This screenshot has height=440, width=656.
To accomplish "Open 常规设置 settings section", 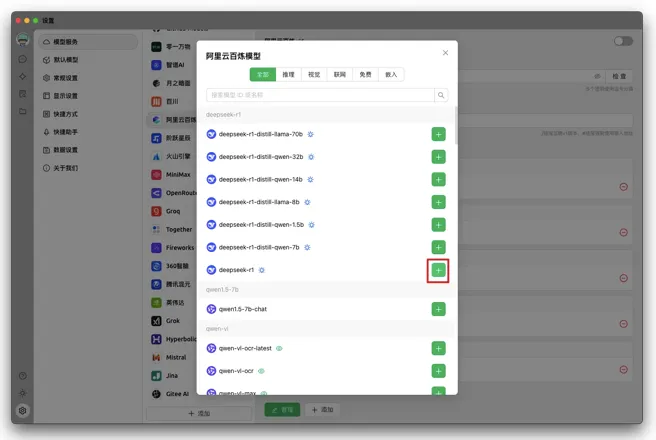I will pos(88,78).
